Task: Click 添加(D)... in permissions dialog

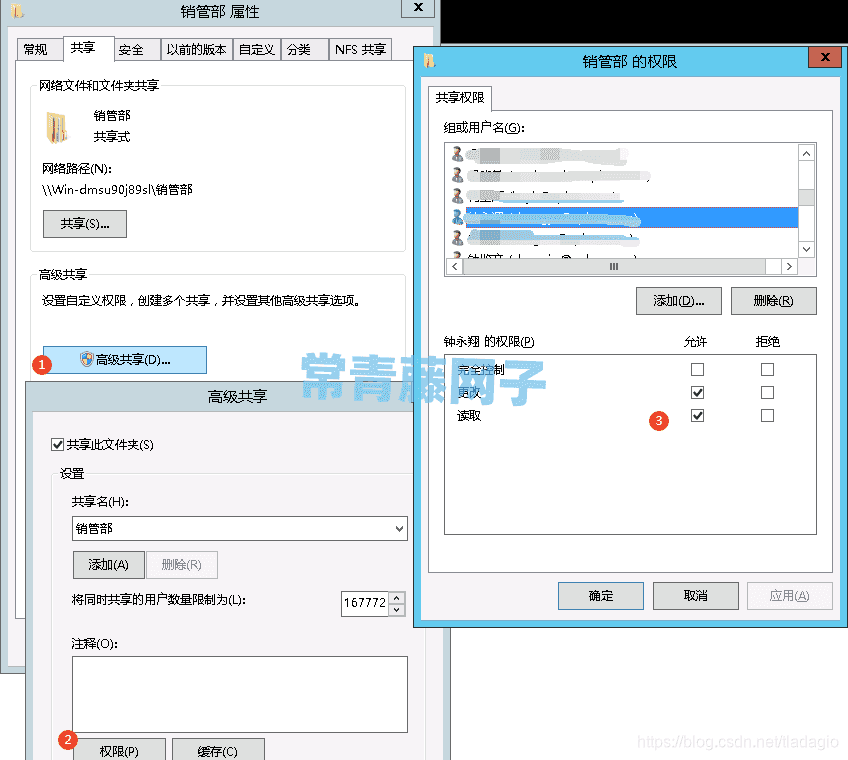Action: pos(679,301)
